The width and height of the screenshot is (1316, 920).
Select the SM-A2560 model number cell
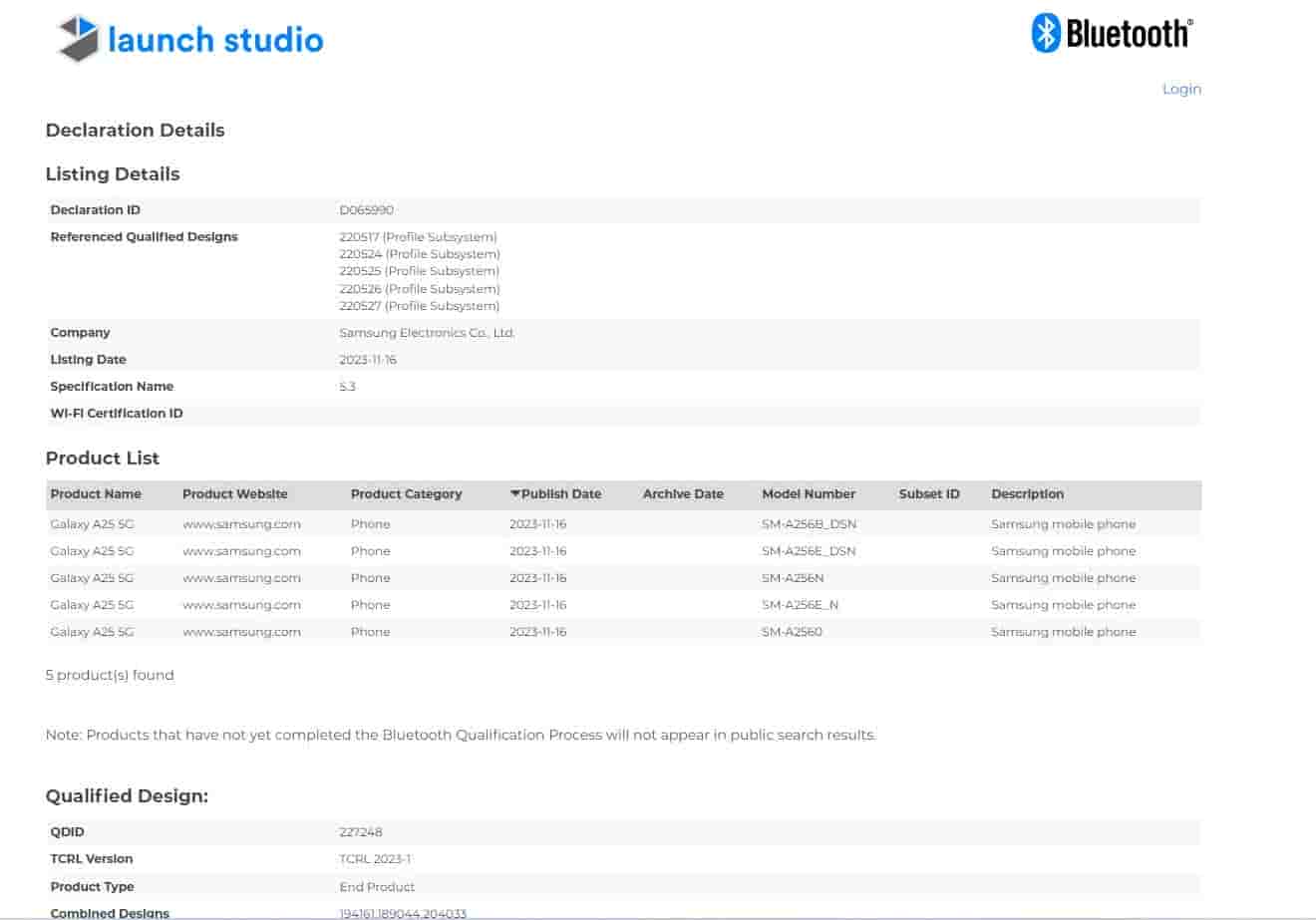[x=792, y=632]
